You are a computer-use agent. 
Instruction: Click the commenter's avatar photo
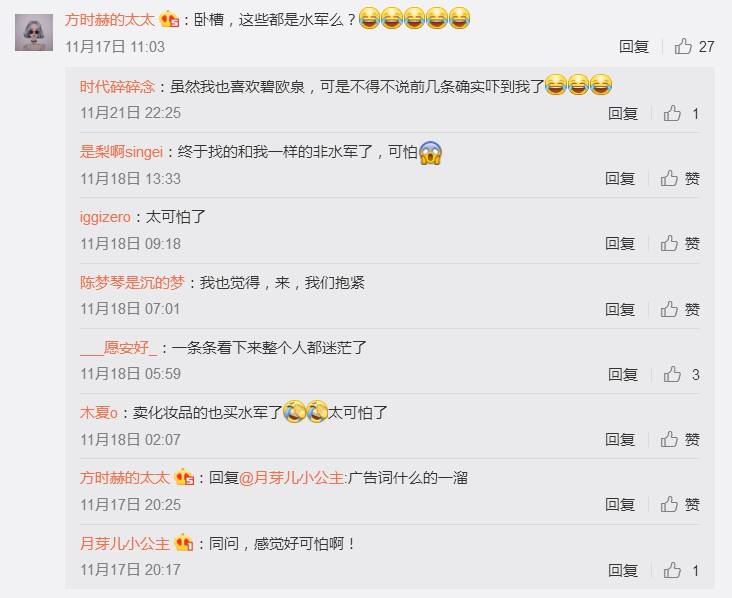tap(34, 33)
